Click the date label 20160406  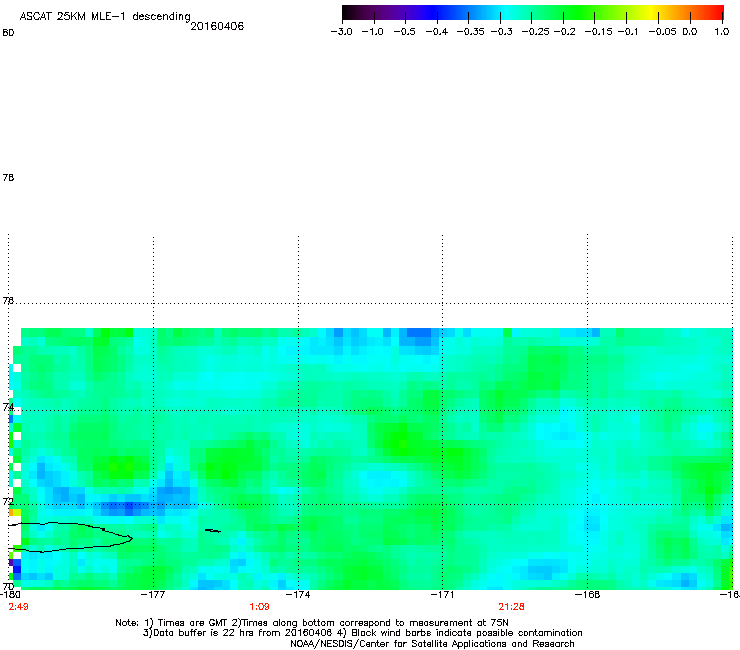pyautogui.click(x=217, y=26)
